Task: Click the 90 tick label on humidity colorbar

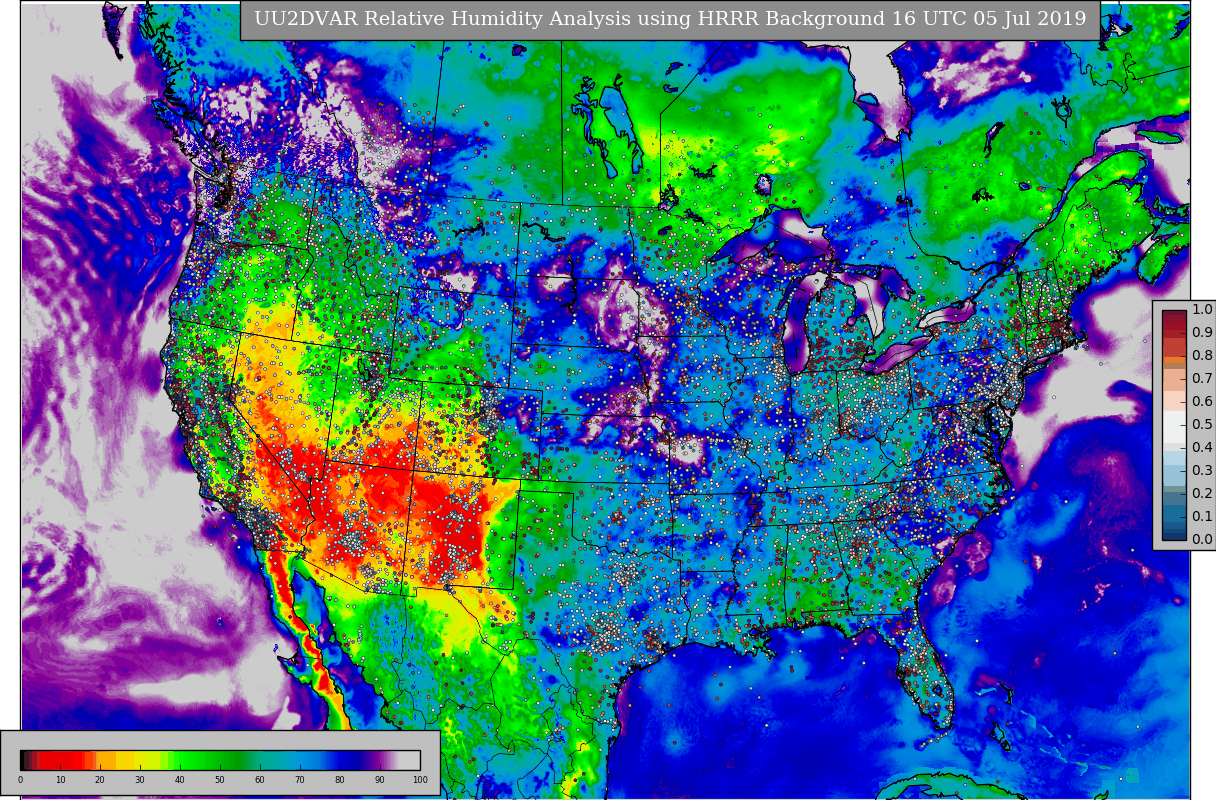Action: pyautogui.click(x=380, y=780)
